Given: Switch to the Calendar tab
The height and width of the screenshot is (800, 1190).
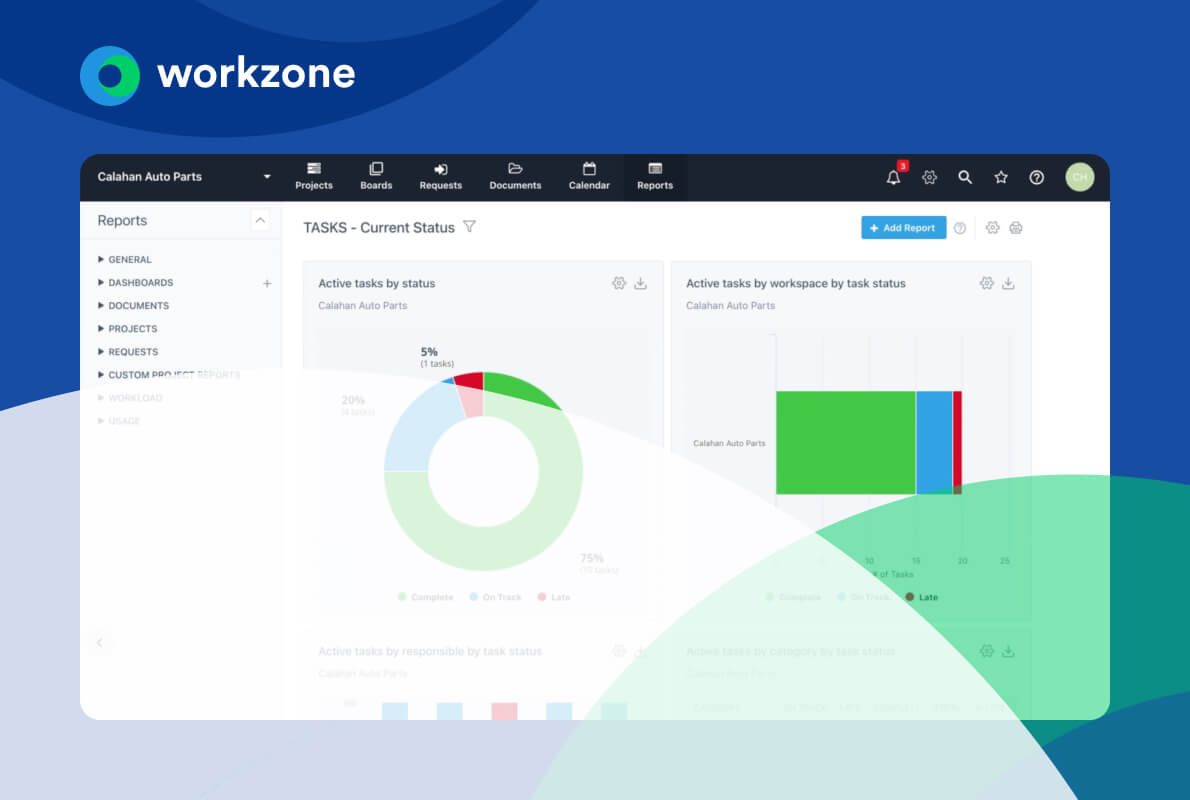Looking at the screenshot, I should pyautogui.click(x=589, y=176).
